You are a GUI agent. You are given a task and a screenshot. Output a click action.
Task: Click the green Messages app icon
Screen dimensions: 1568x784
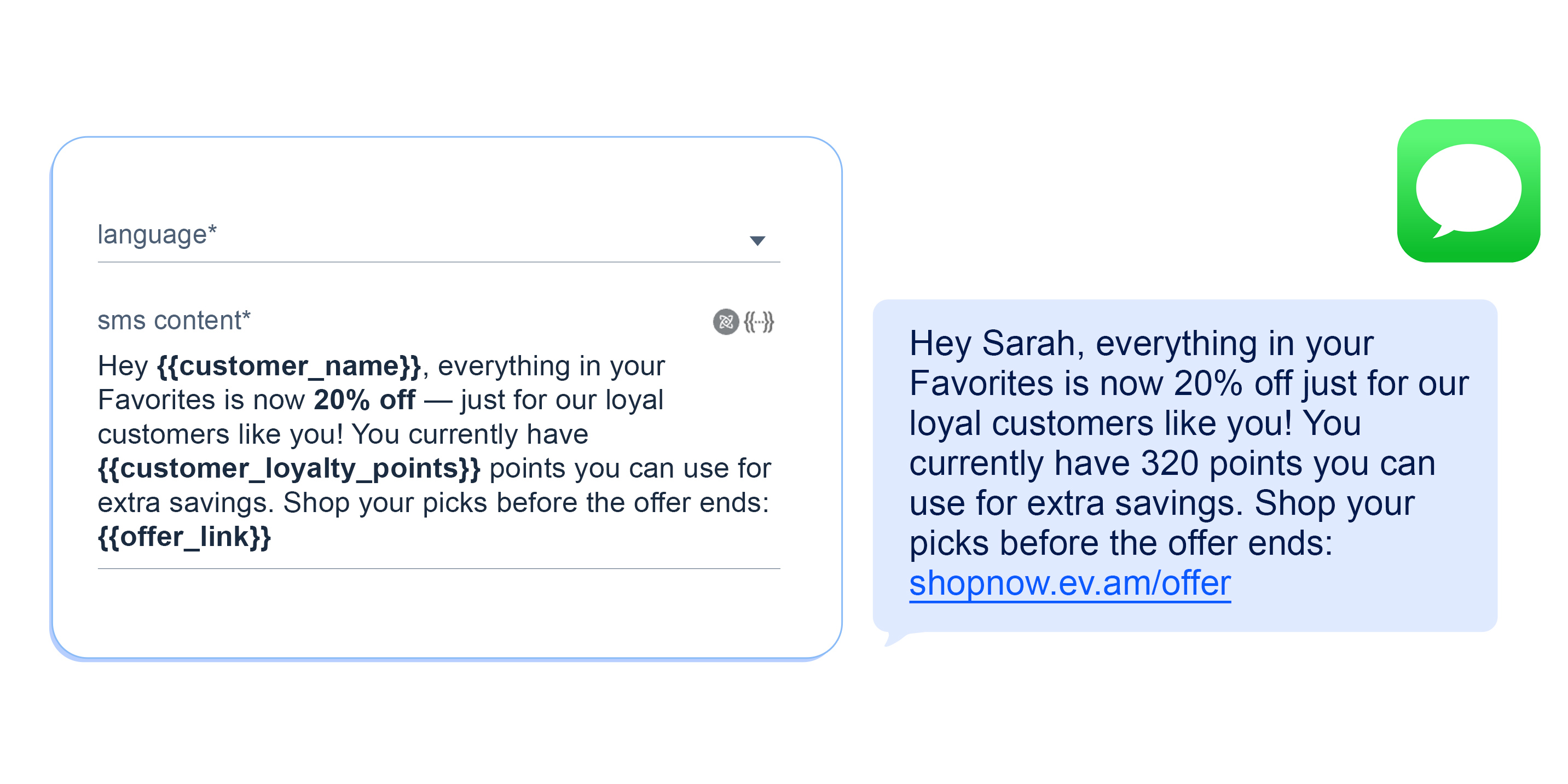point(1468,190)
